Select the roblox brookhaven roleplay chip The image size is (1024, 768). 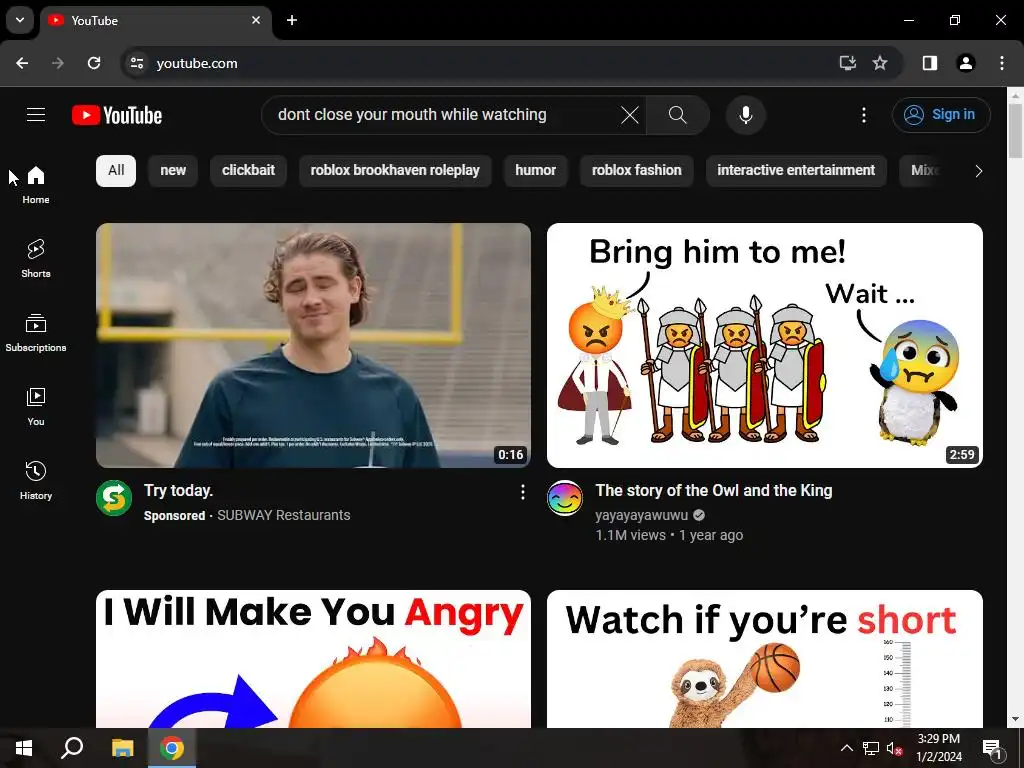click(395, 170)
